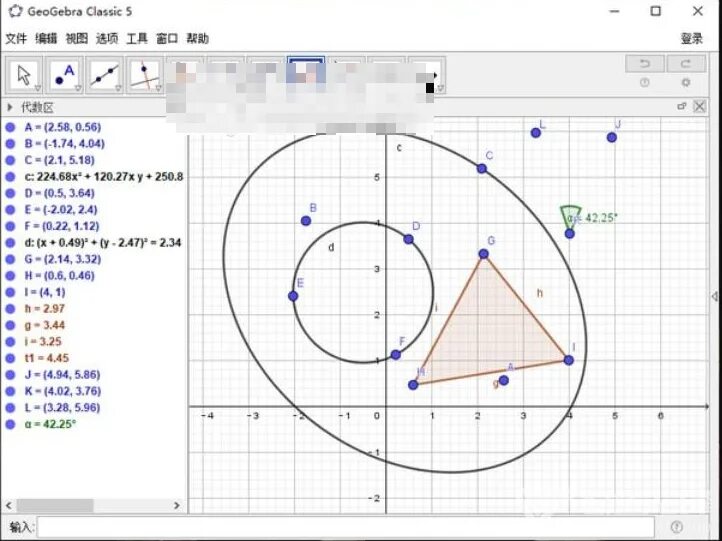Open the 帮助 menu
722x541 pixels.
point(198,39)
